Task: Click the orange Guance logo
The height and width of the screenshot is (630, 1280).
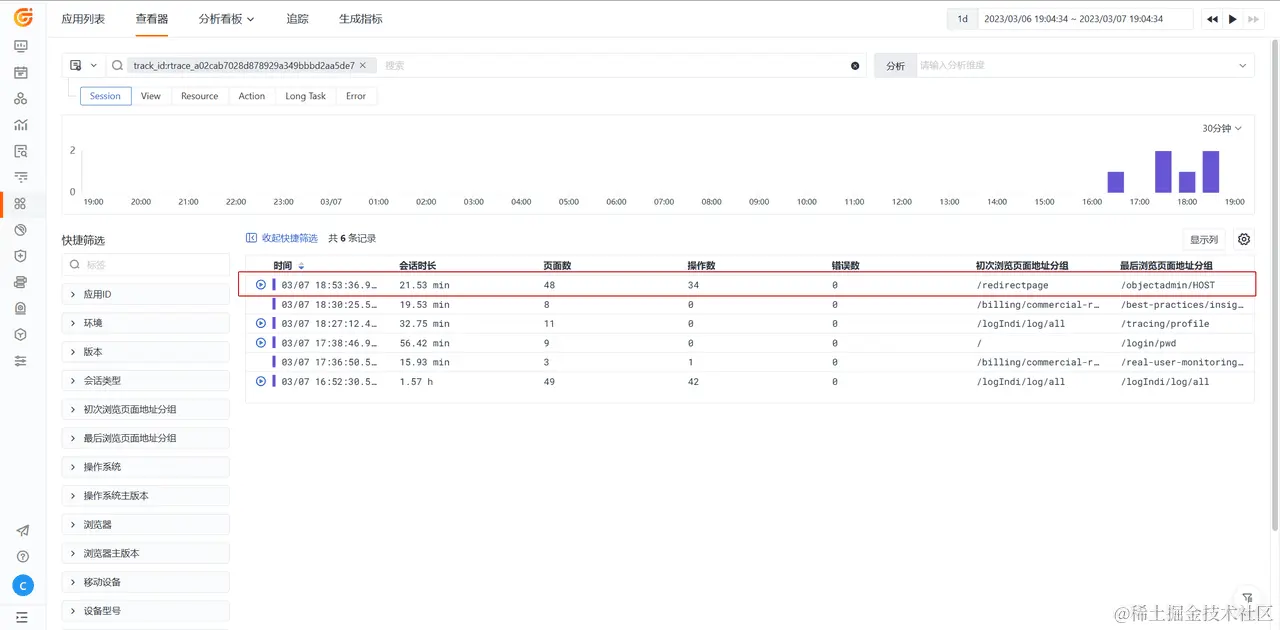Action: coord(22,18)
